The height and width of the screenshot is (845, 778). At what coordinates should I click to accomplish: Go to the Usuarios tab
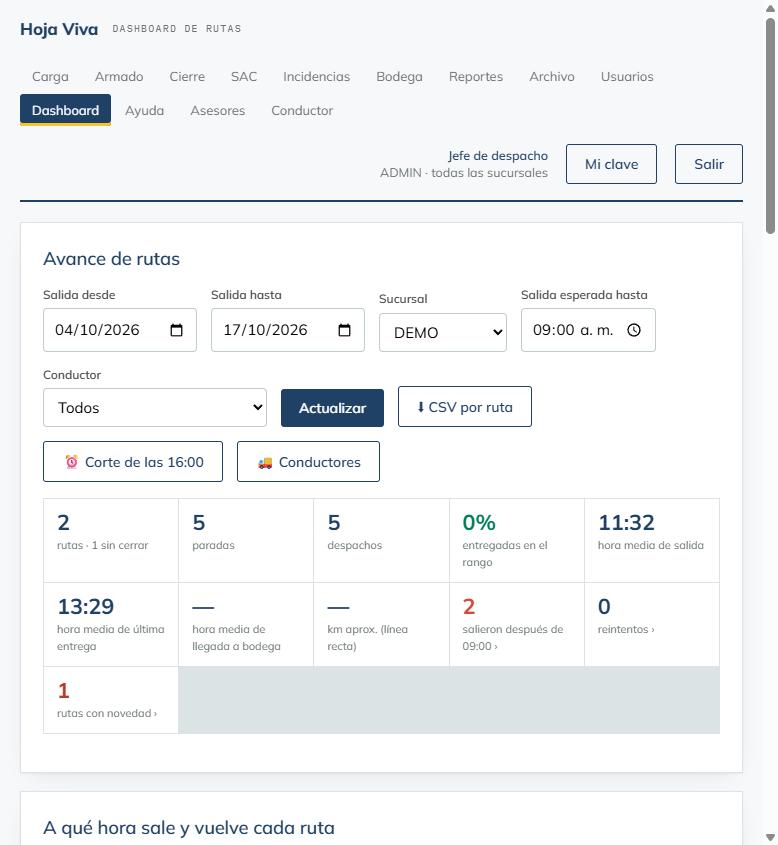627,77
